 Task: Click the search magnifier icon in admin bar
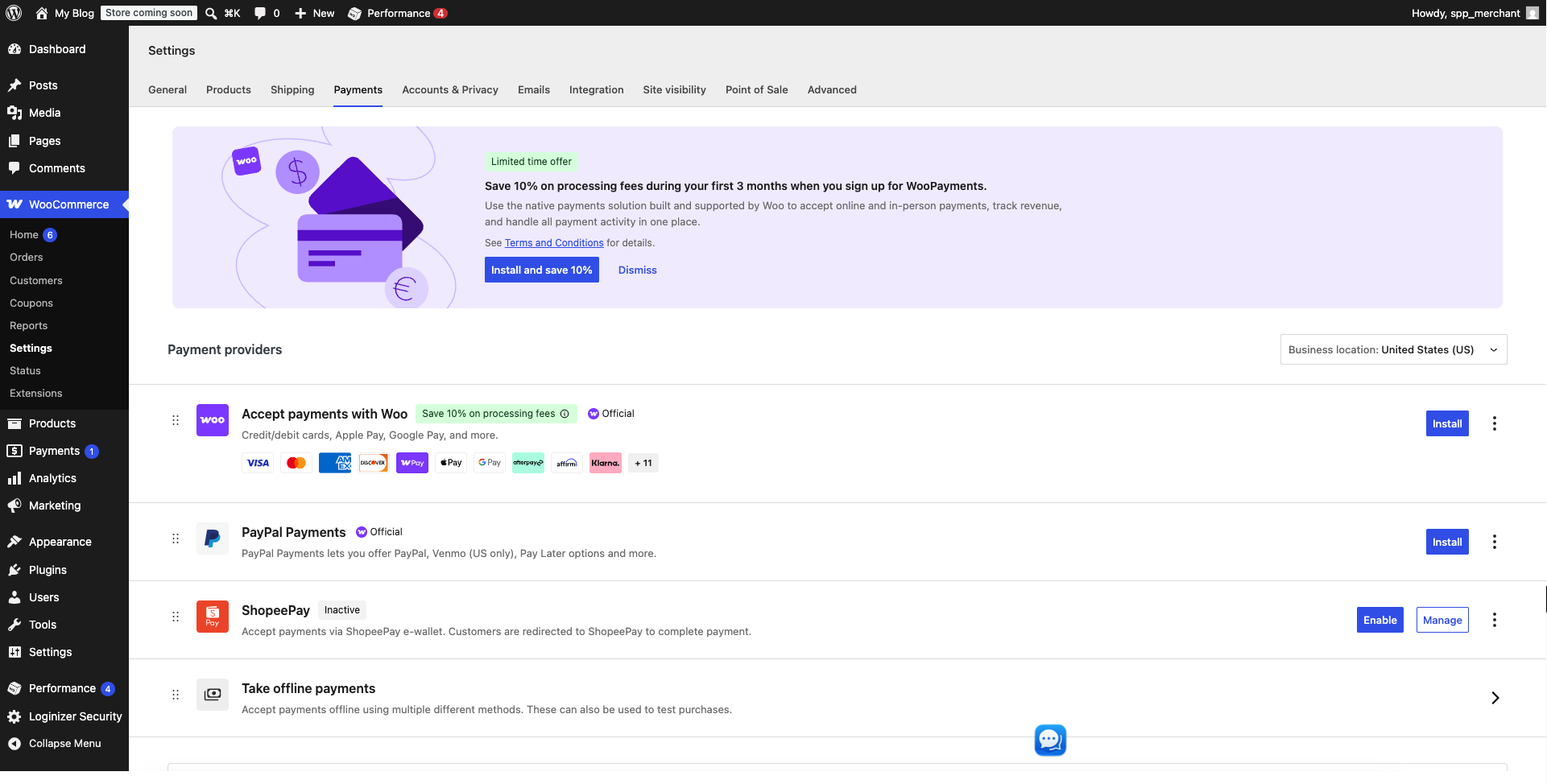pyautogui.click(x=211, y=13)
